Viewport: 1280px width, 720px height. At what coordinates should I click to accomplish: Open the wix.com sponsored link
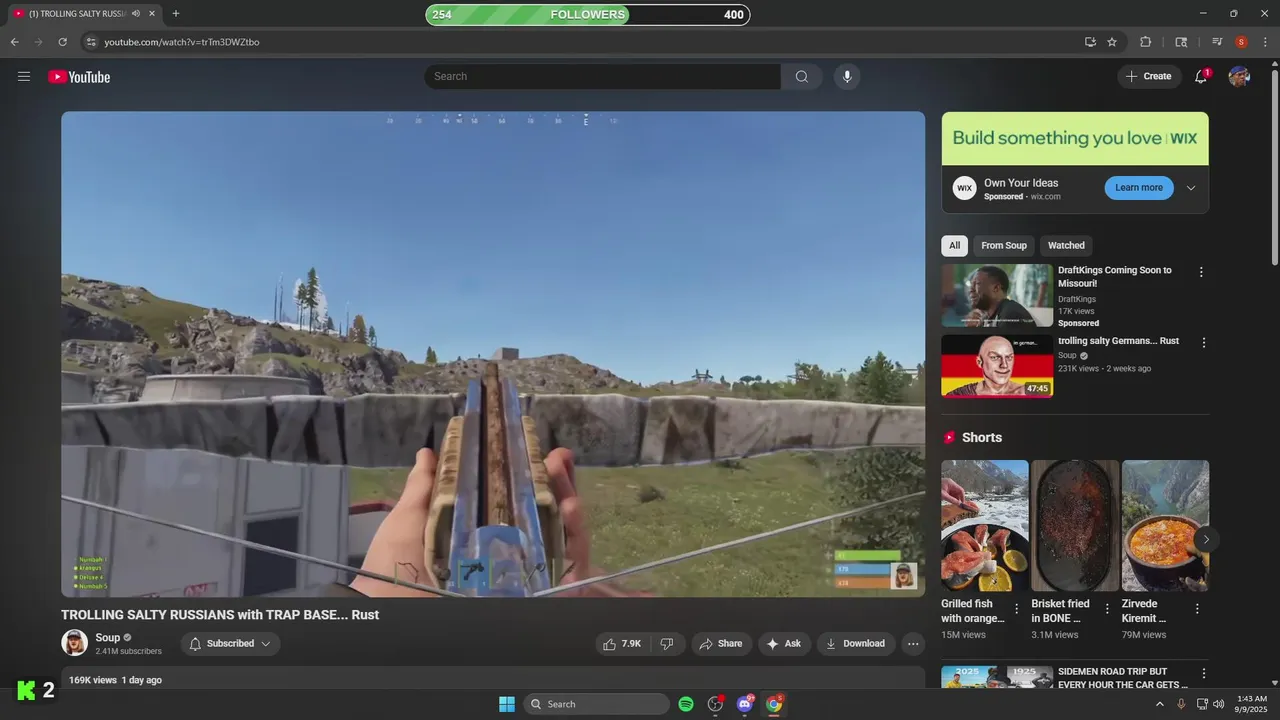(x=1045, y=197)
